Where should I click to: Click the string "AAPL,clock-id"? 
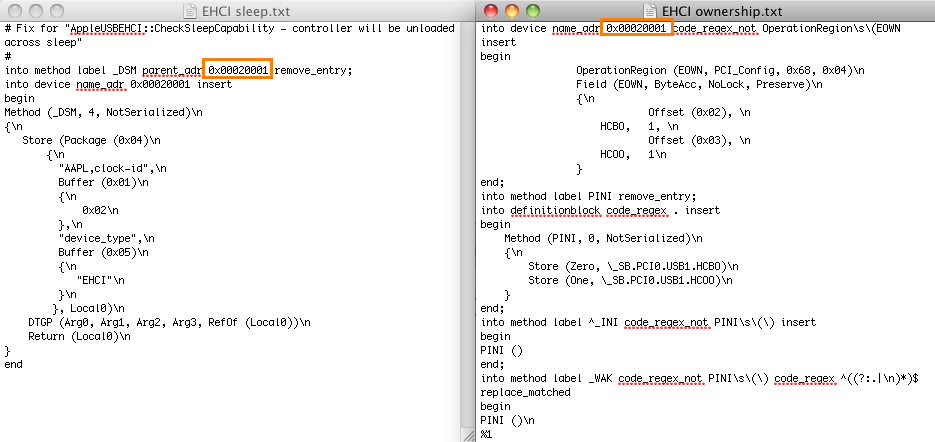click(x=107, y=169)
